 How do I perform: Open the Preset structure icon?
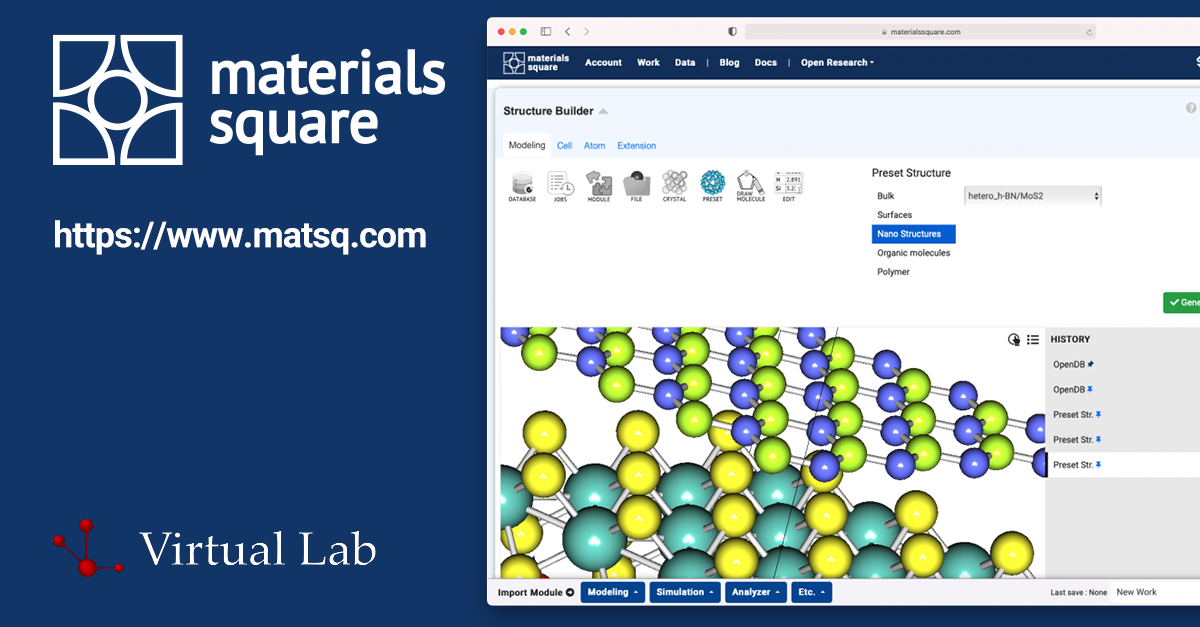pos(711,185)
